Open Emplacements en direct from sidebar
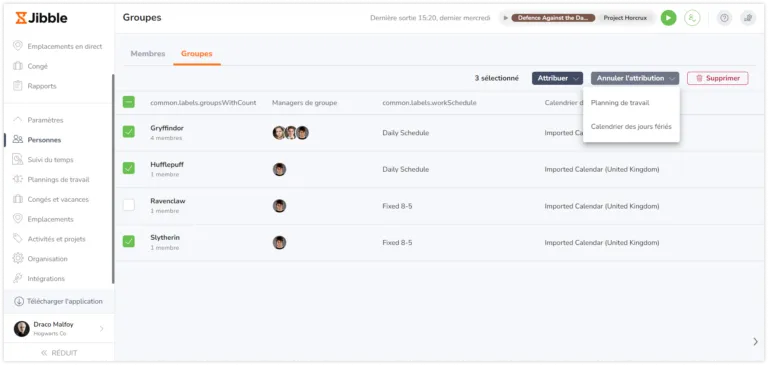Viewport: 768px width, 365px height. pyautogui.click(x=58, y=47)
